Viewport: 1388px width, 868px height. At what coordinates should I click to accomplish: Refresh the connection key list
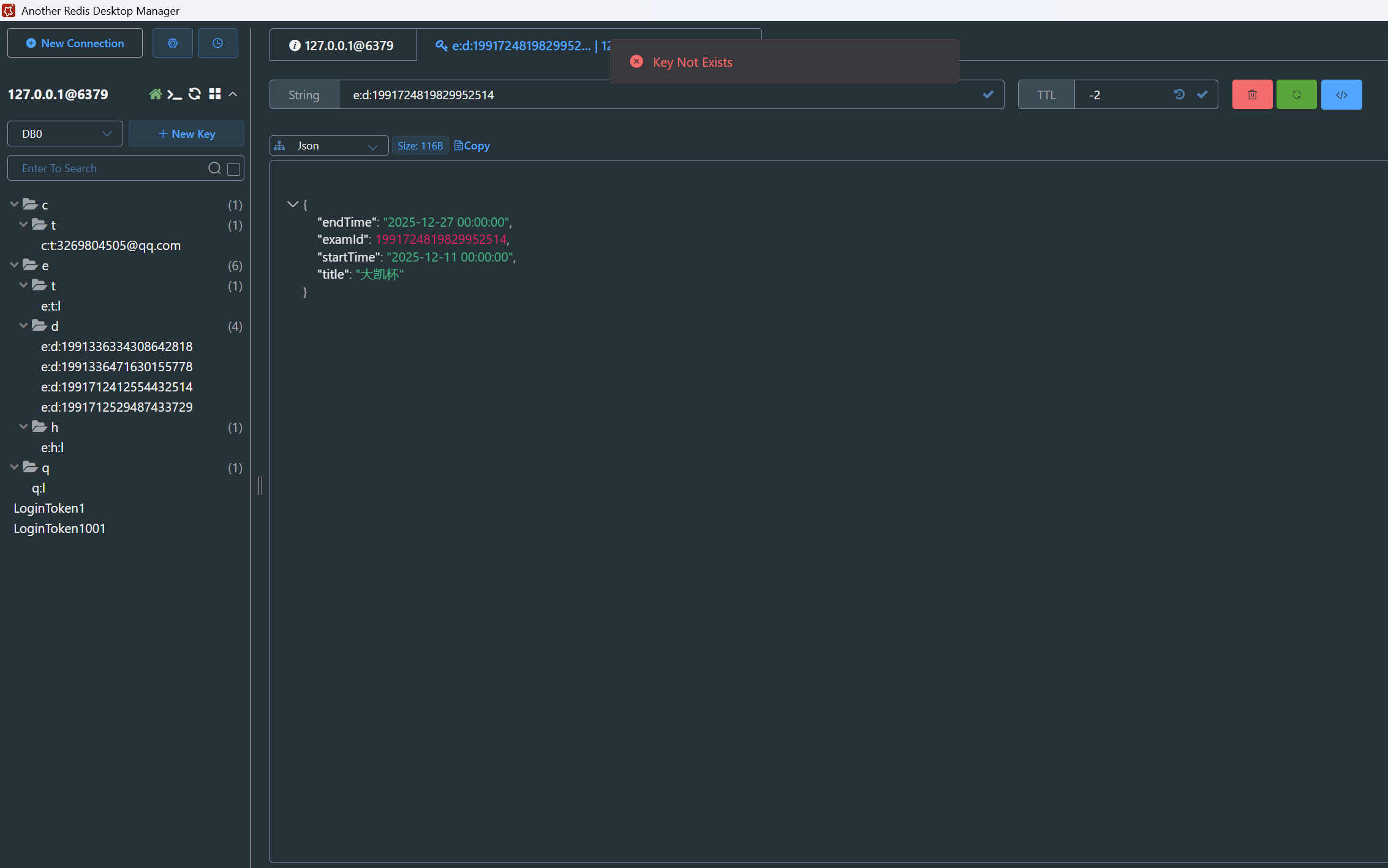click(x=195, y=94)
